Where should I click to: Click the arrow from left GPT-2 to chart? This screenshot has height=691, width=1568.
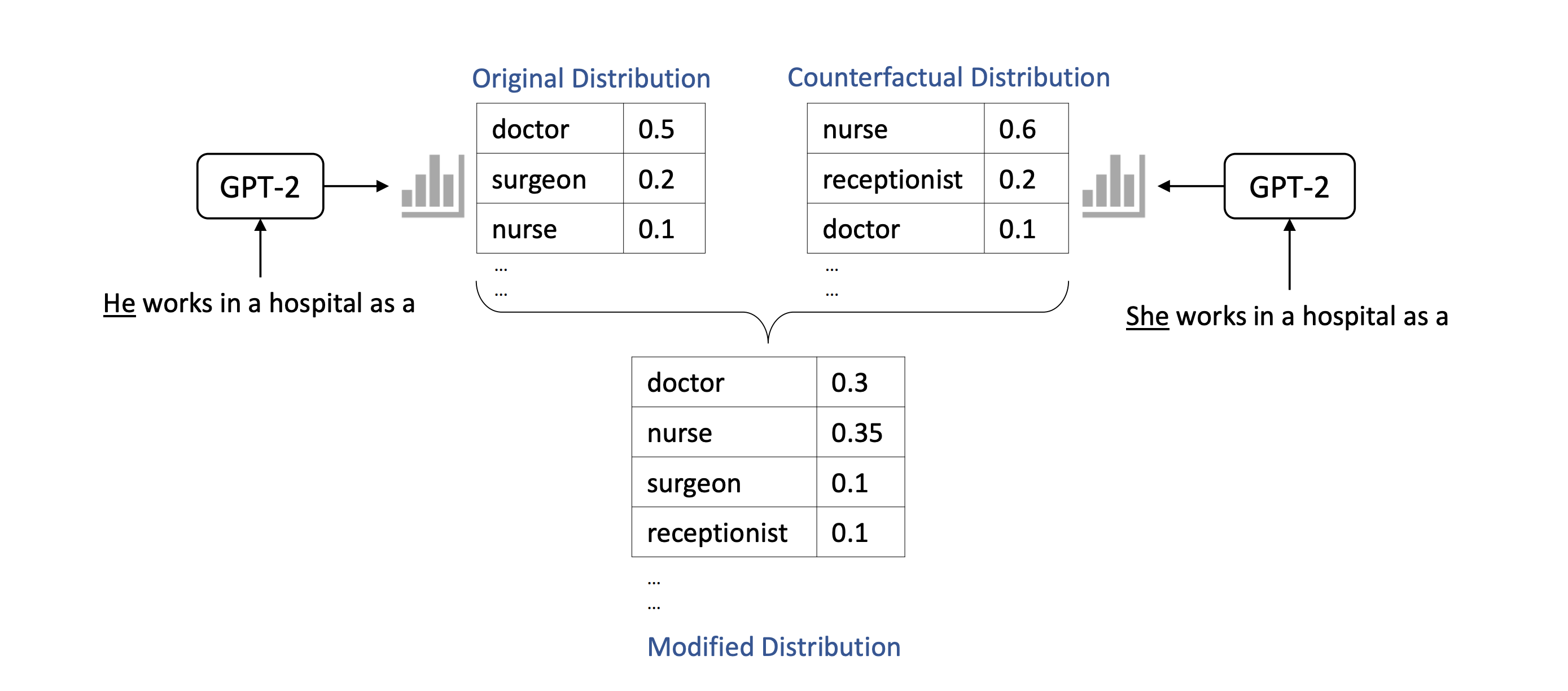(x=356, y=186)
